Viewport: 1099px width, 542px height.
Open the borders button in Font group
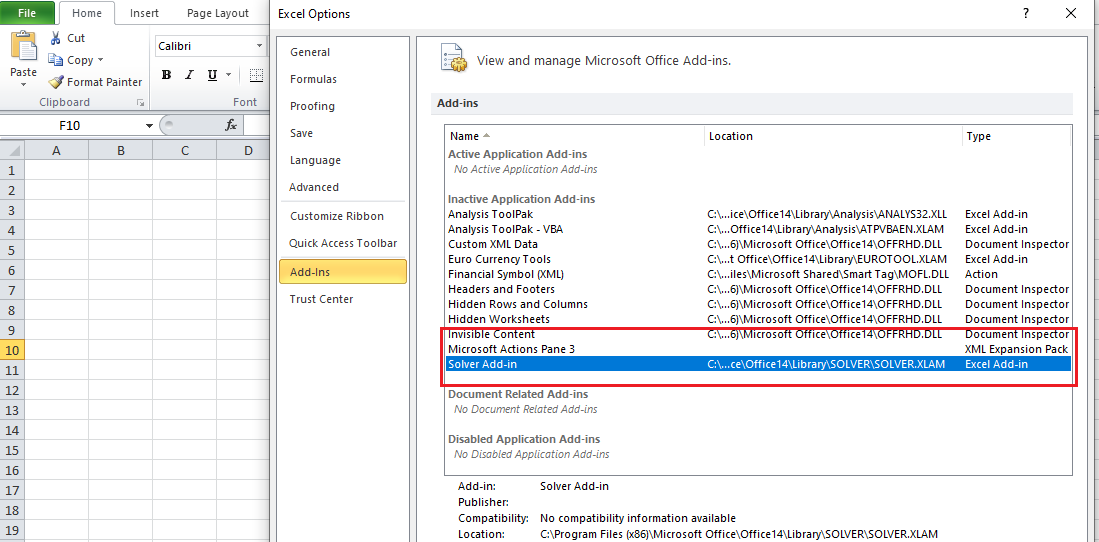click(257, 75)
